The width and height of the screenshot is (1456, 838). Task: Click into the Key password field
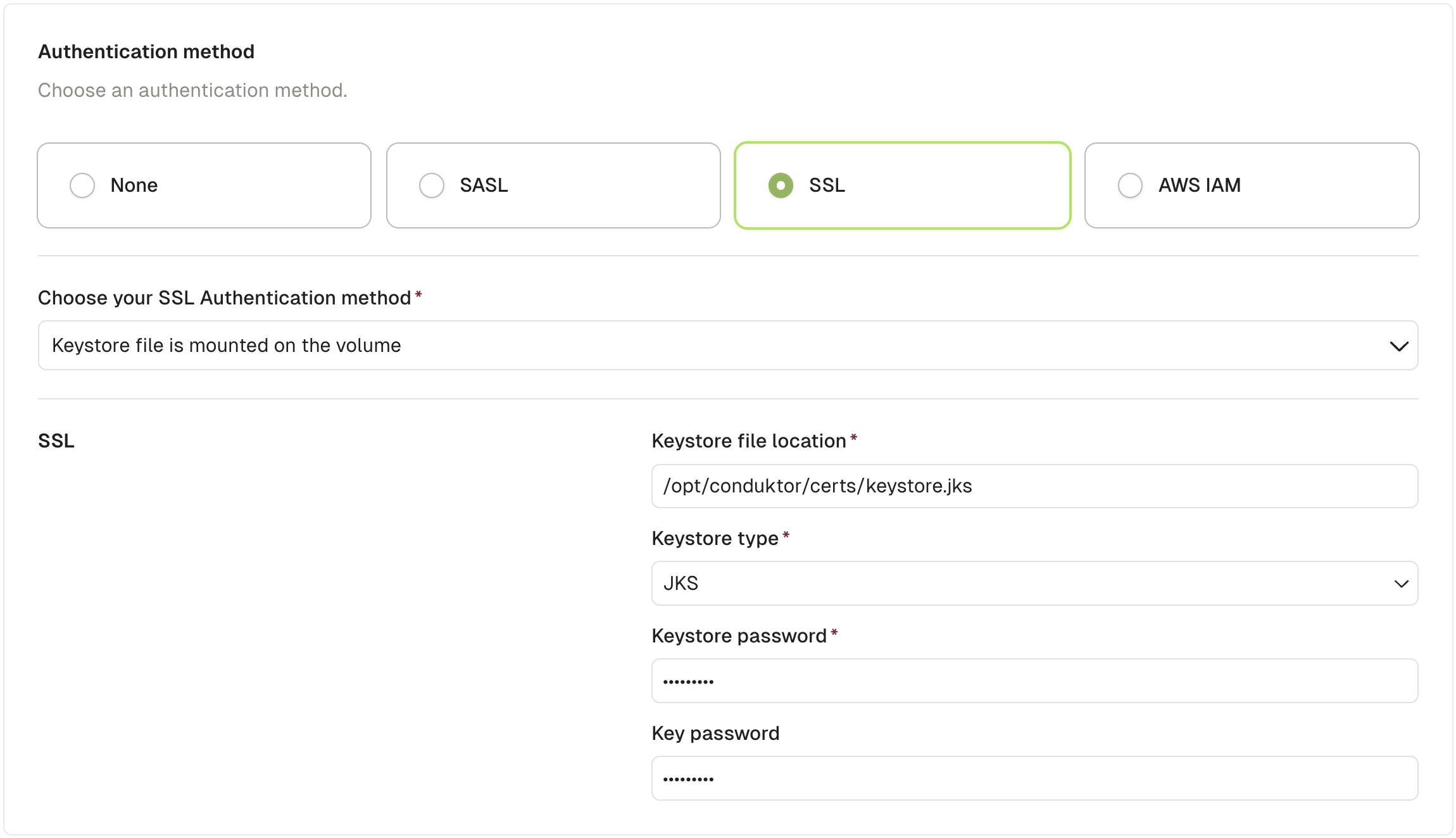(1034, 779)
